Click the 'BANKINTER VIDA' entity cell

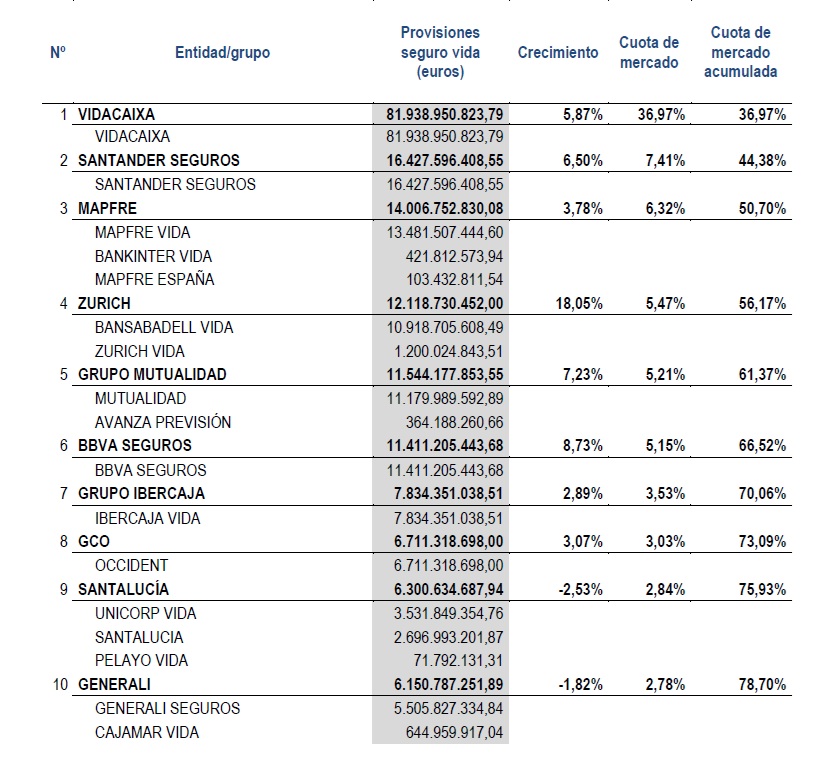tap(153, 256)
